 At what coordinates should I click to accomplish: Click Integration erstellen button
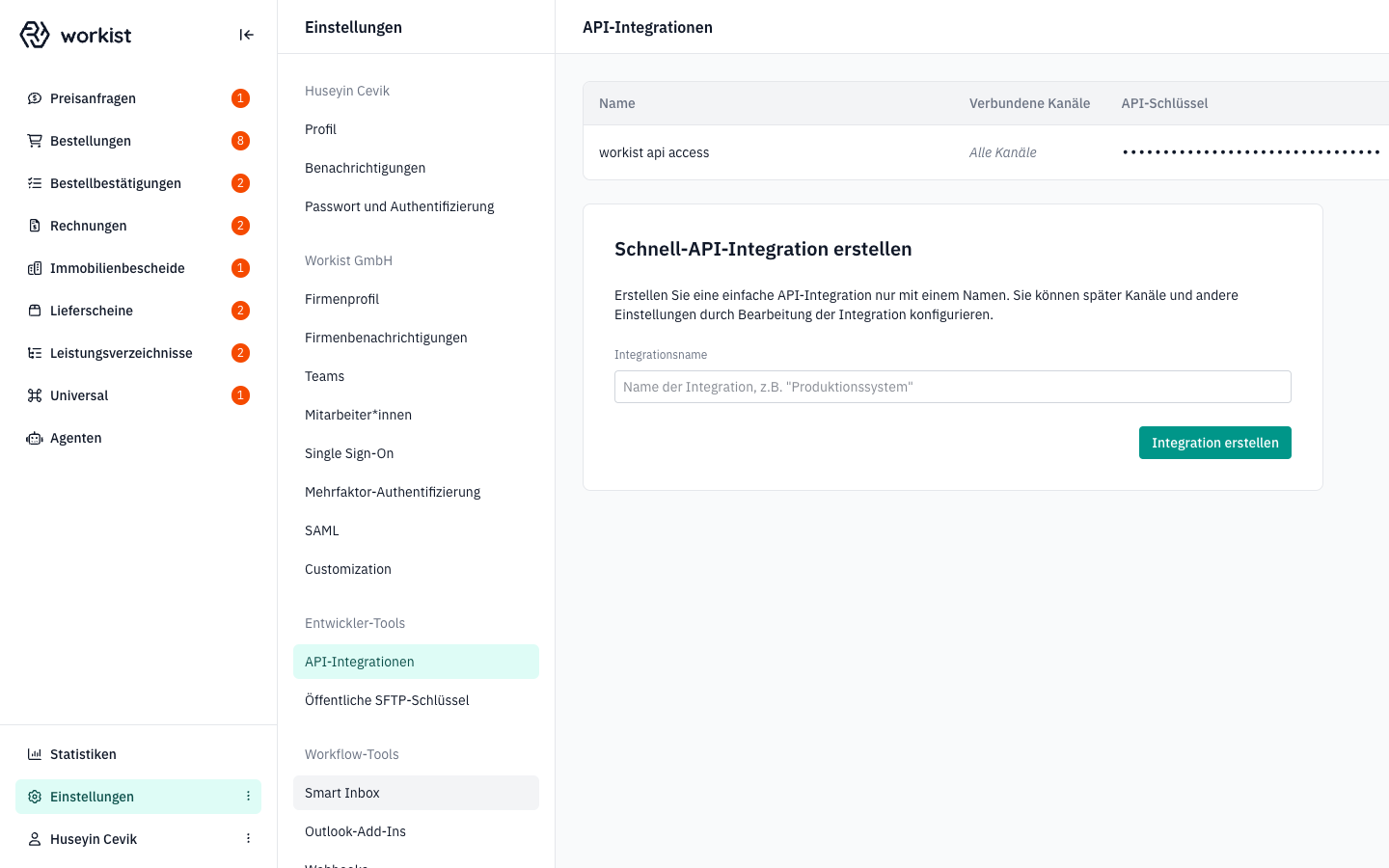1215,443
